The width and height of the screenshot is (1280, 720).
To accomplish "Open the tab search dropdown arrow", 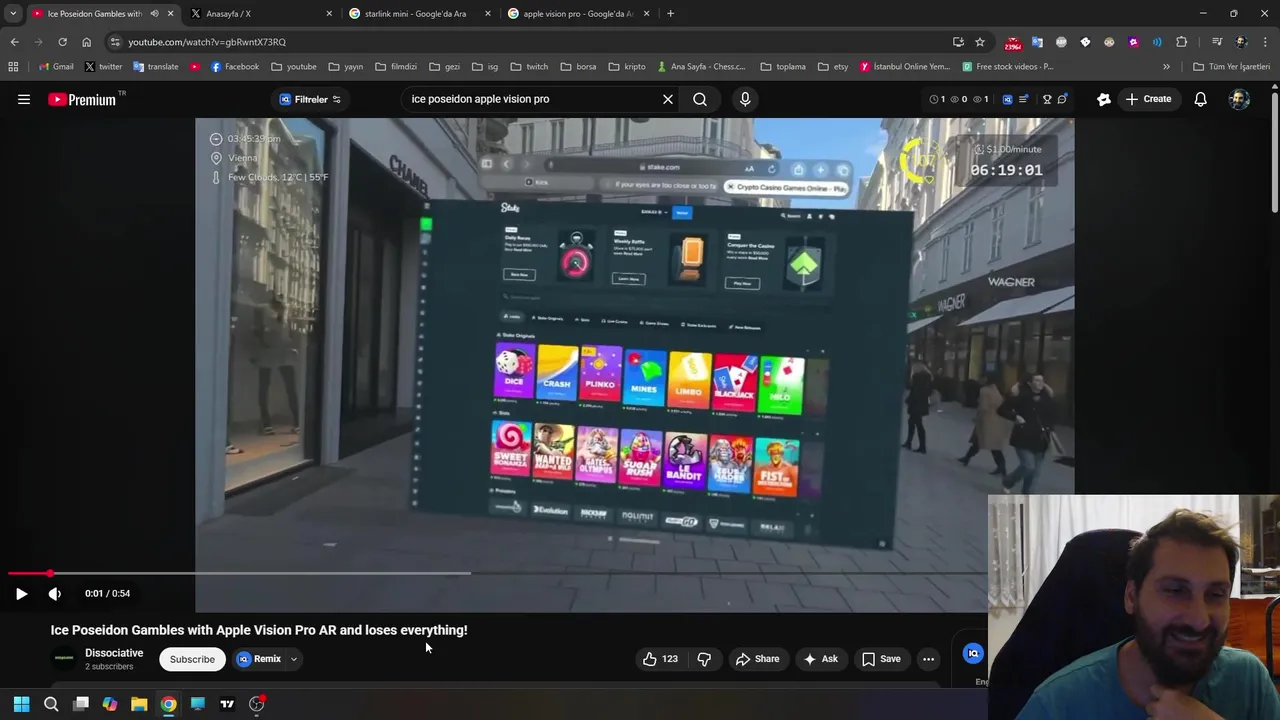I will point(12,14).
